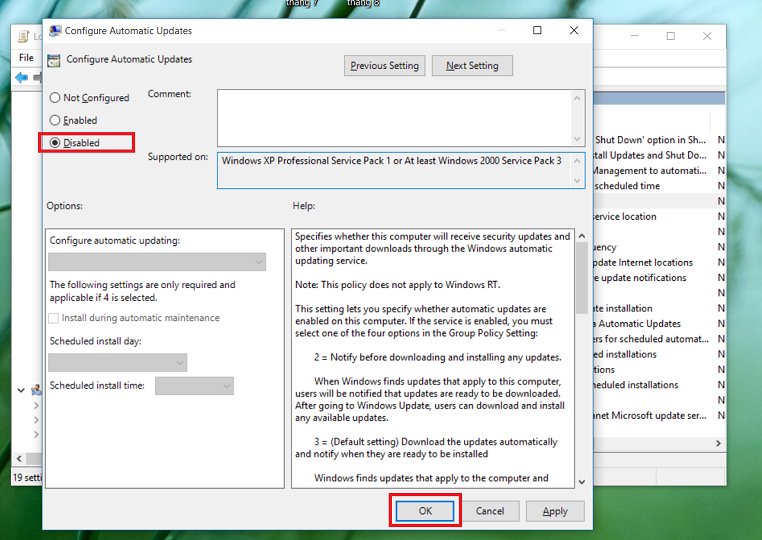
Task: Minimize the background policy editor window
Action: click(x=635, y=36)
